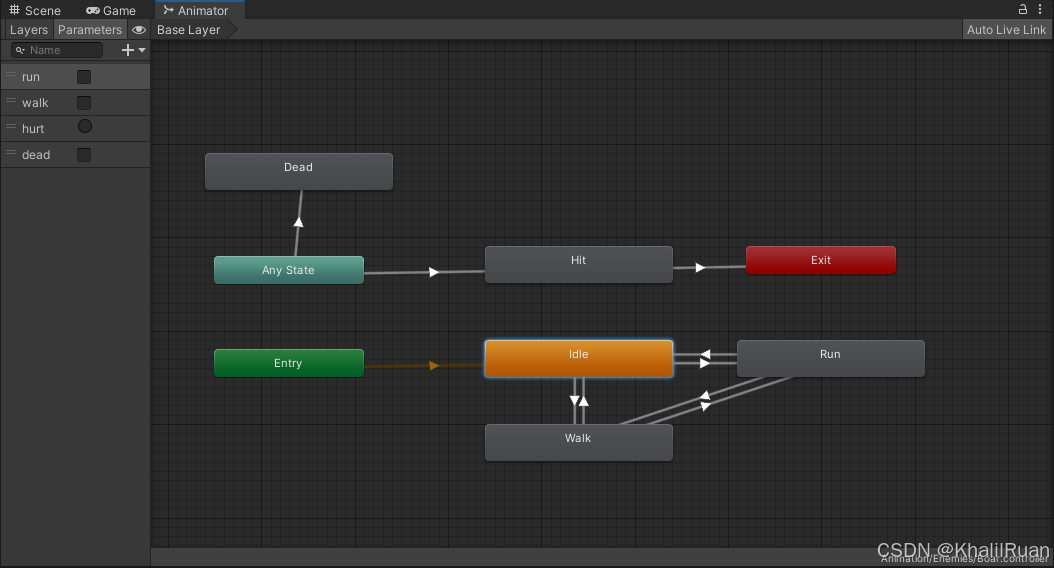Select the Idle to Run transition arrow

[x=705, y=364]
